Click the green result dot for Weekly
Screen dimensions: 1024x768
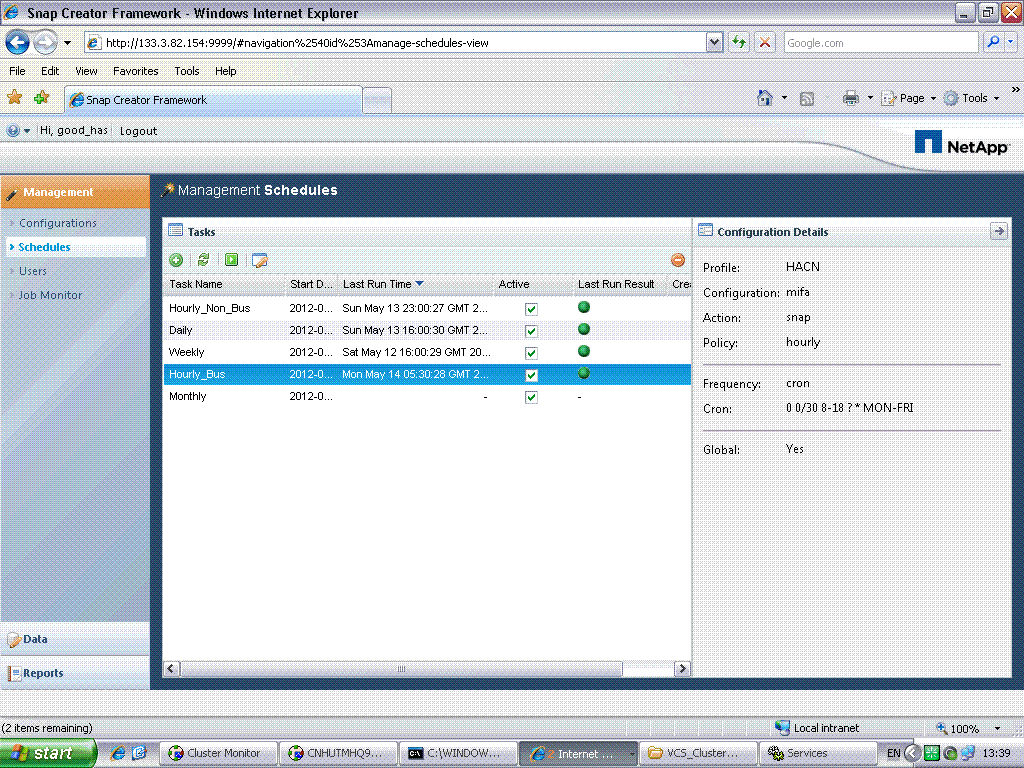tap(584, 351)
